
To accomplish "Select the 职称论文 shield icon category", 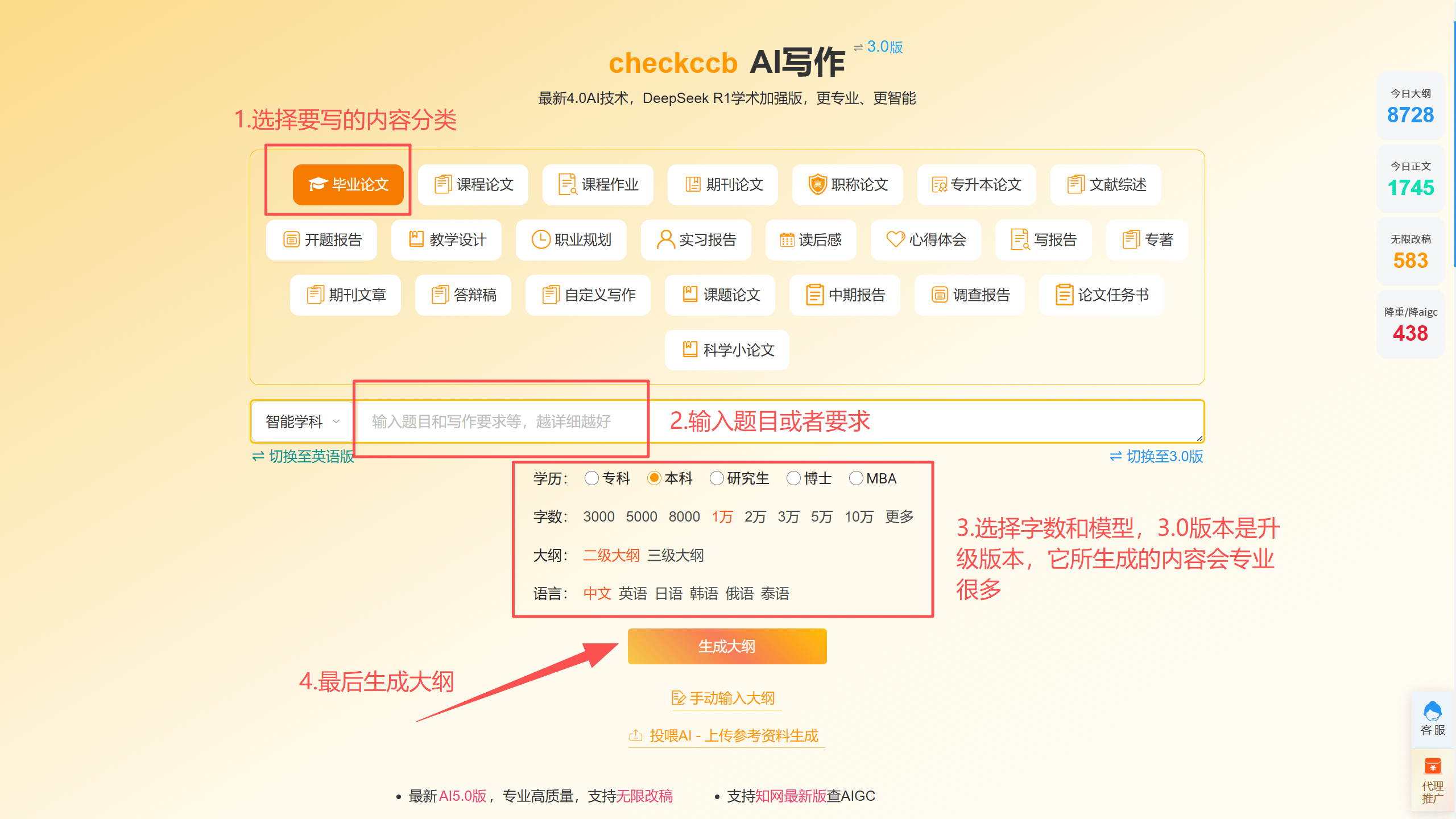I will click(x=847, y=185).
